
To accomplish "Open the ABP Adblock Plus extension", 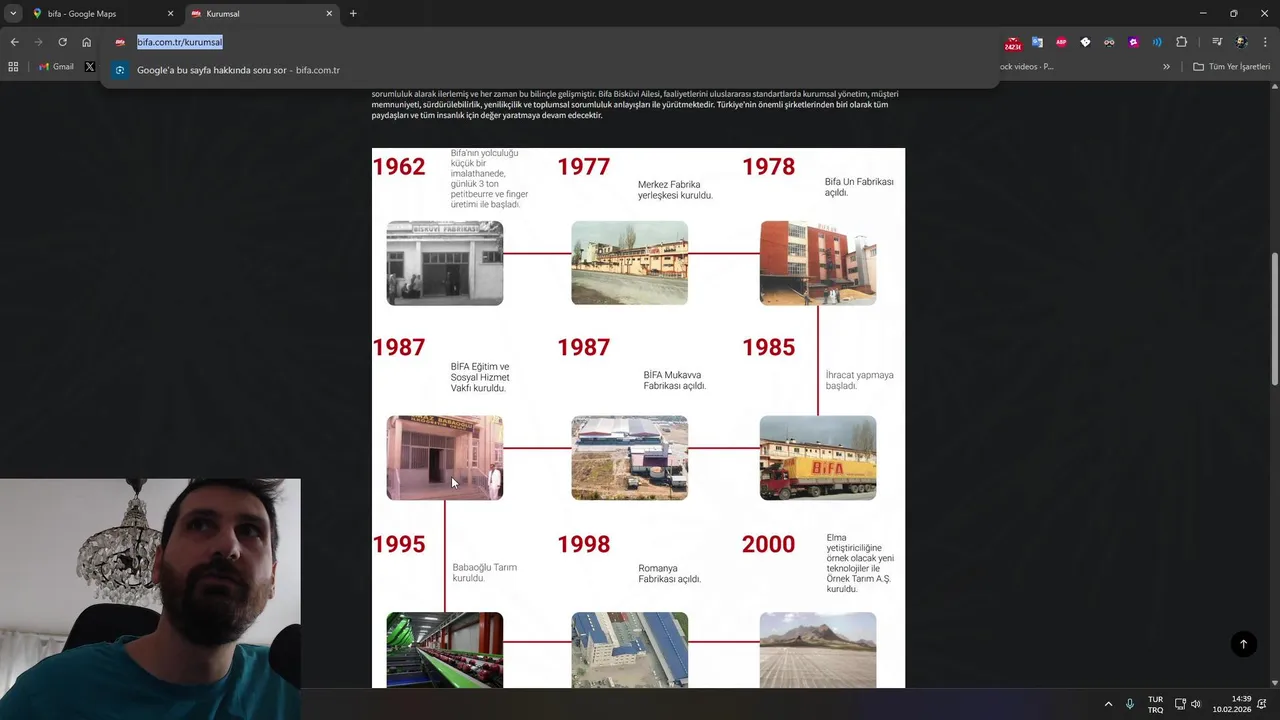I will click(1061, 42).
